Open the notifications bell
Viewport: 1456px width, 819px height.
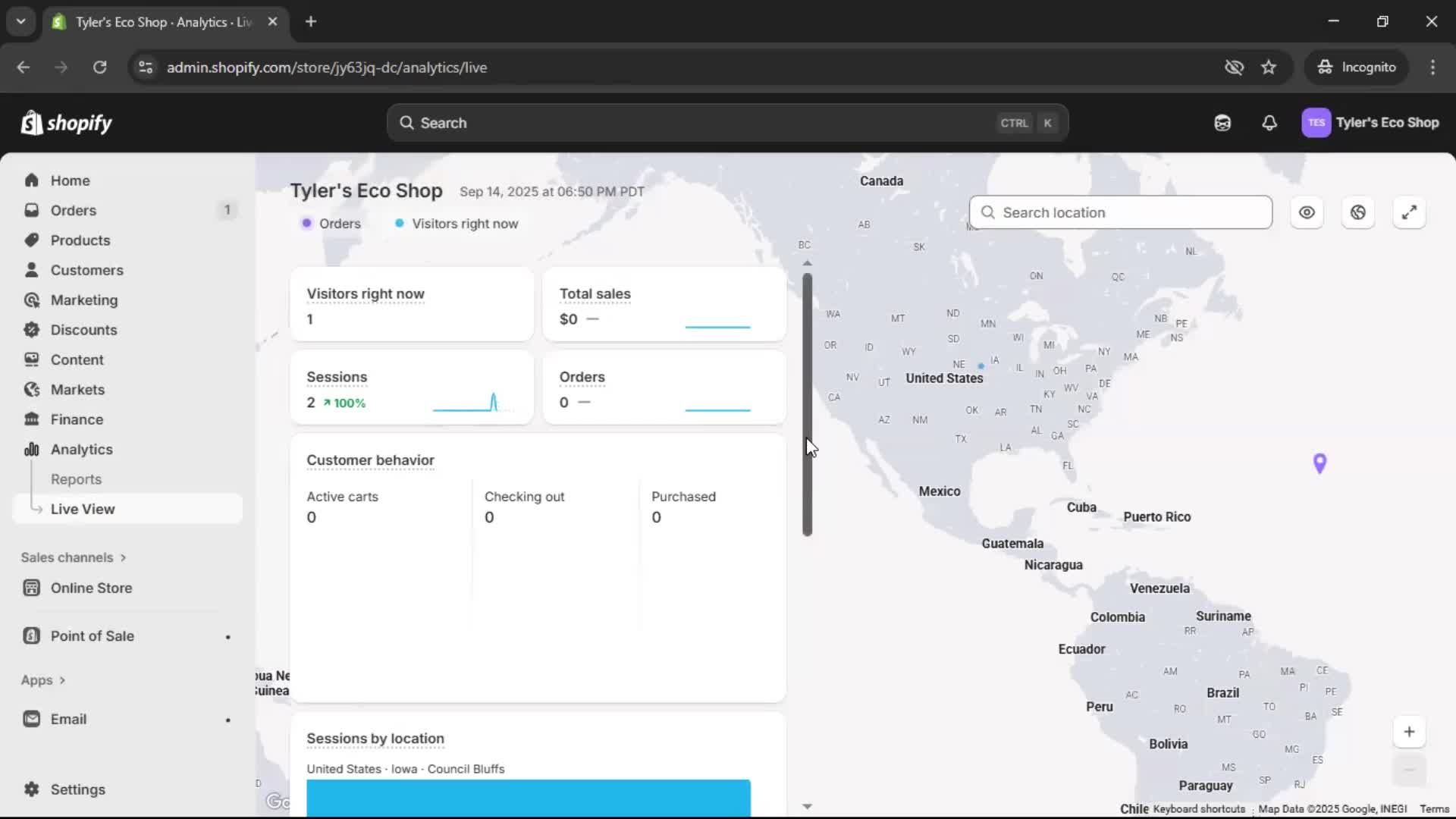pyautogui.click(x=1269, y=123)
